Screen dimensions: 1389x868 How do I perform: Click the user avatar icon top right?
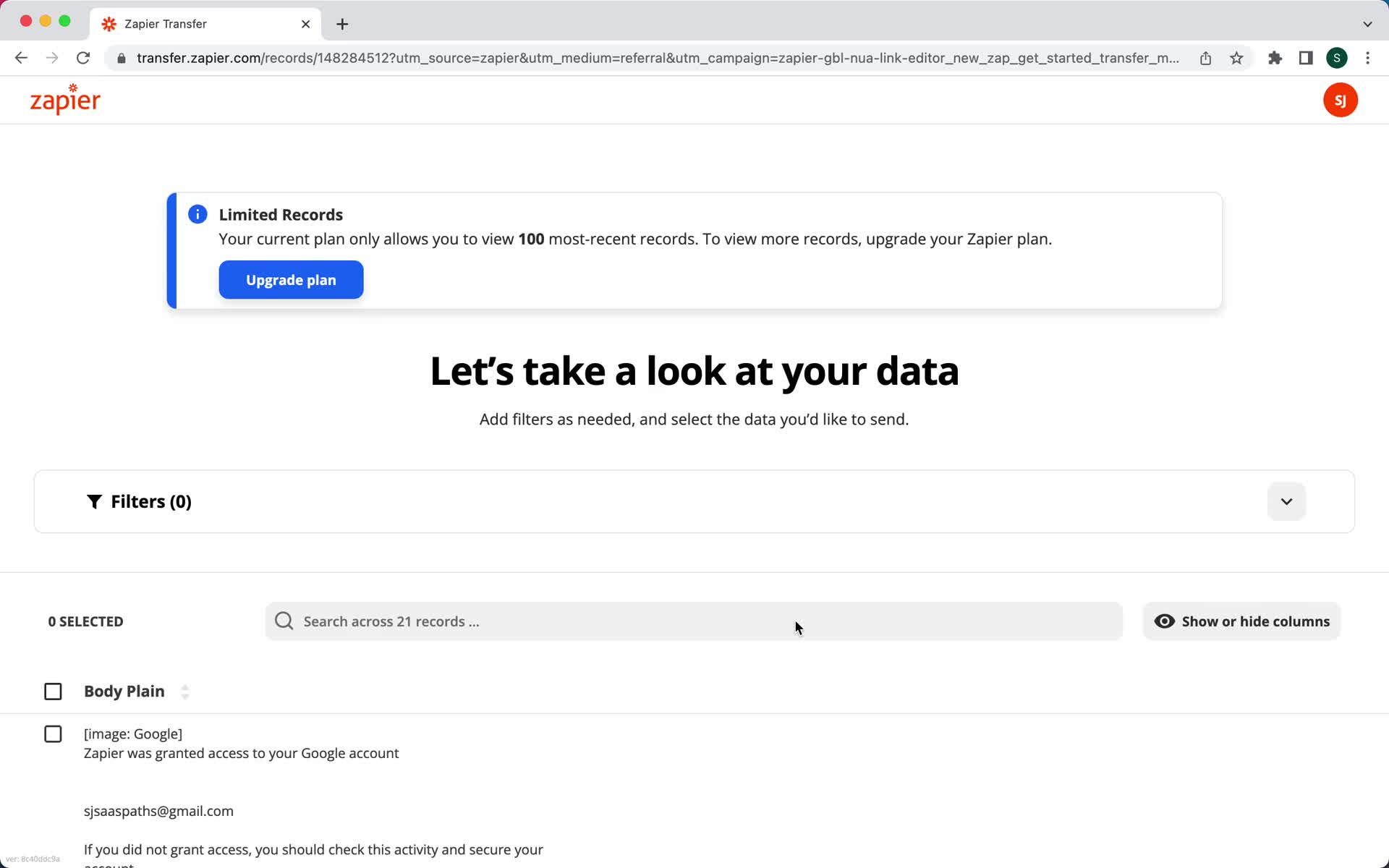pos(1341,100)
